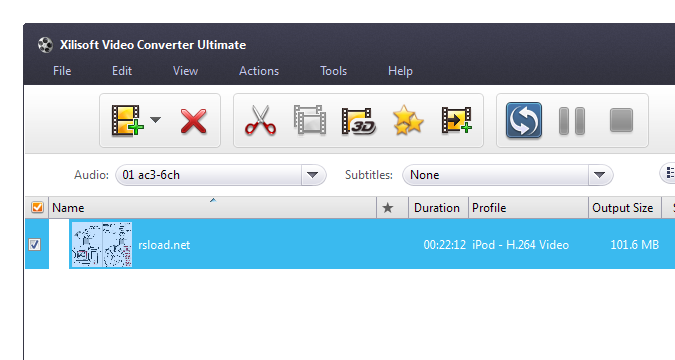
Task: Click the grayed Merge filmstrip icon
Action: coord(310,120)
